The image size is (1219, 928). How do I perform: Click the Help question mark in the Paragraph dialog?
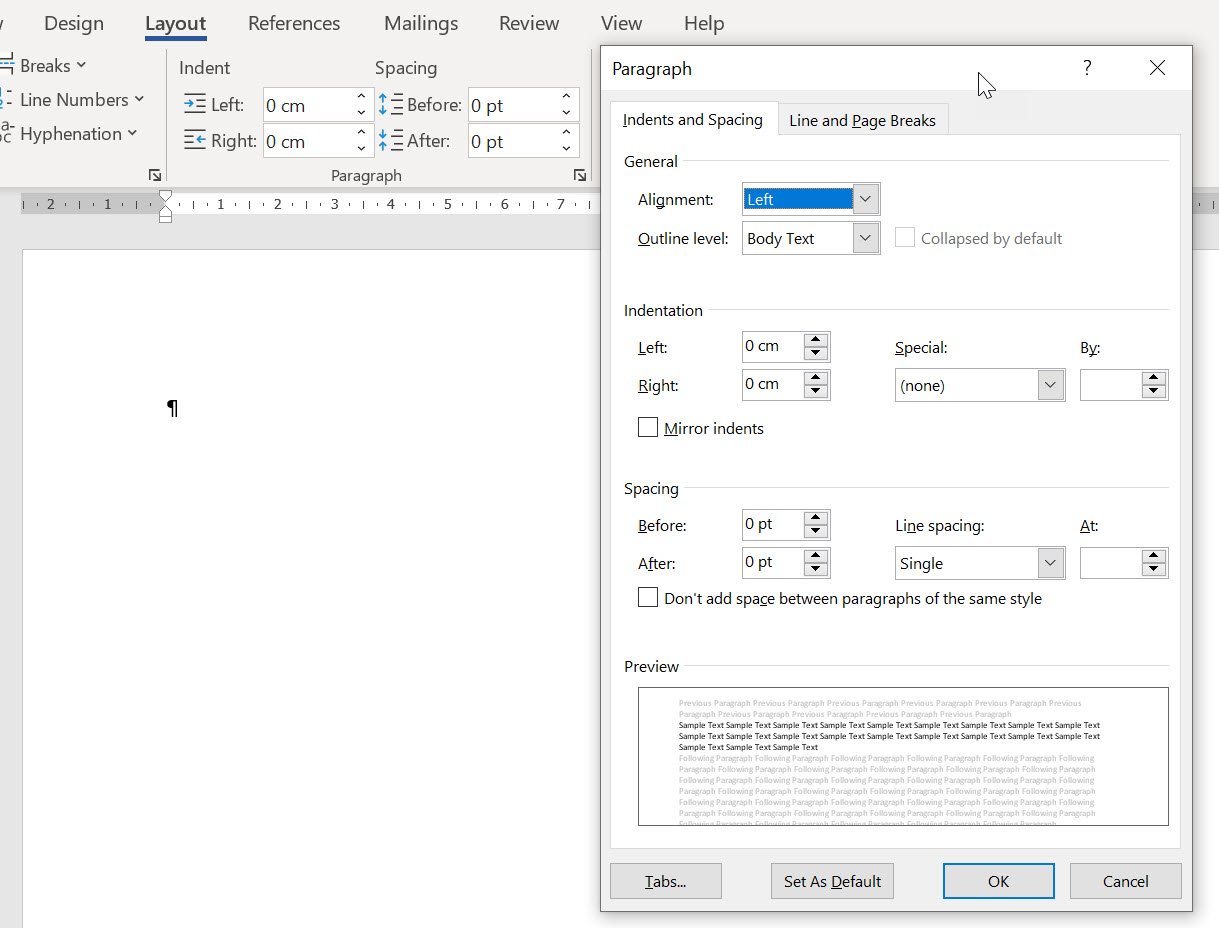1086,68
